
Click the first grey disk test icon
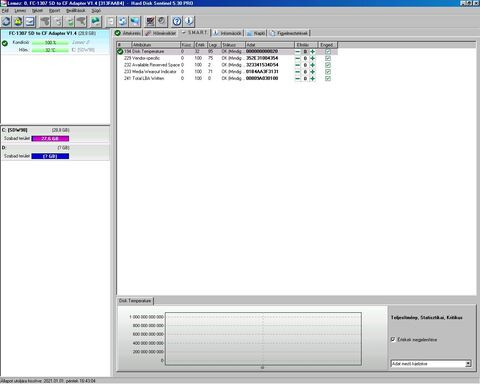[x=45, y=22]
